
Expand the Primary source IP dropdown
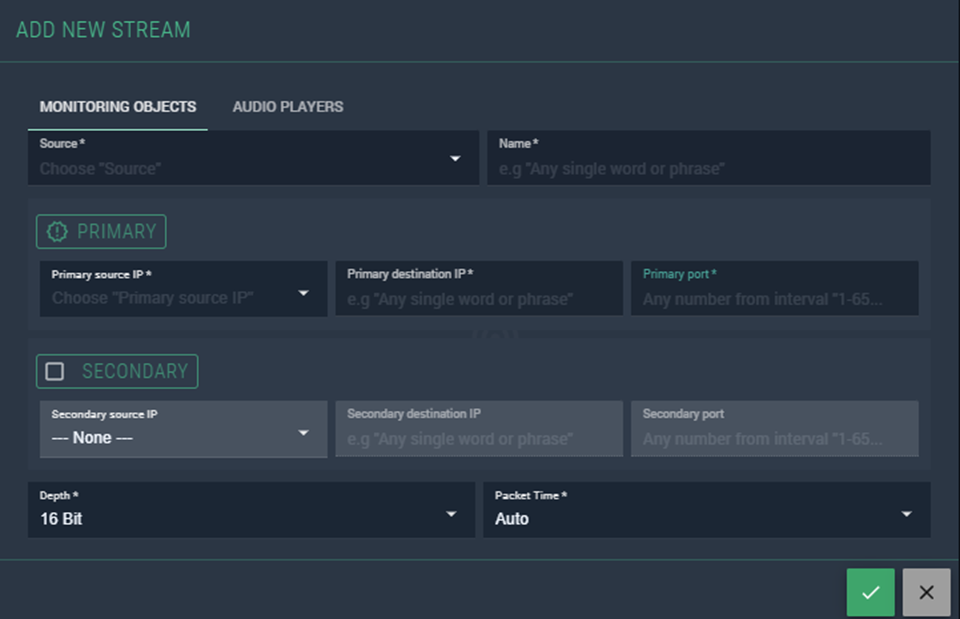304,293
